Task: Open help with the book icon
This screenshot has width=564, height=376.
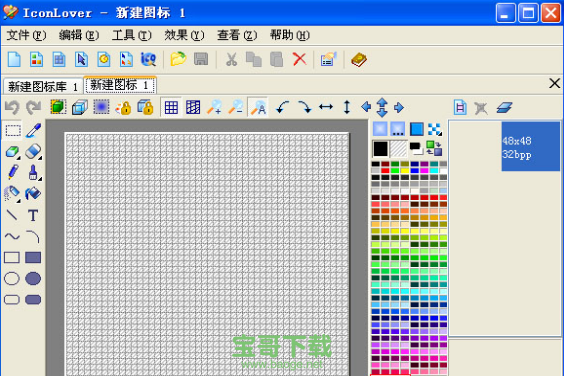Action: pyautogui.click(x=359, y=59)
